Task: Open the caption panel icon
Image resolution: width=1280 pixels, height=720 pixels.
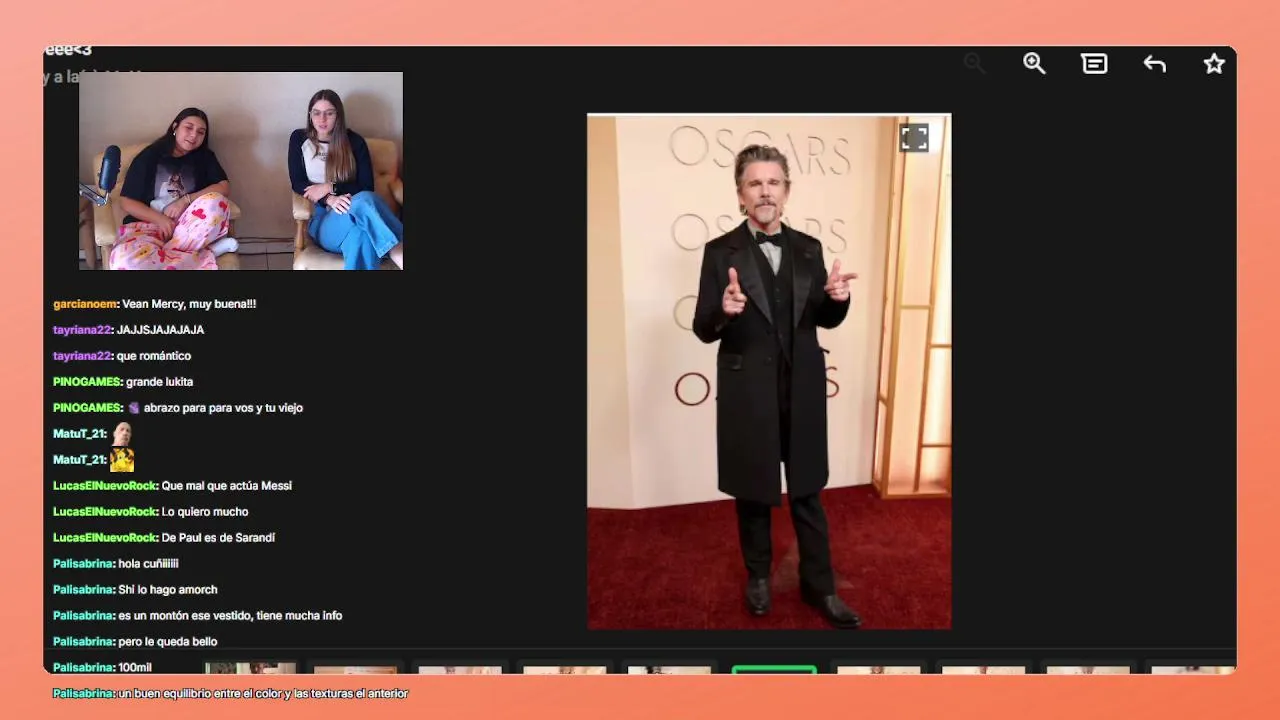Action: tap(1094, 64)
